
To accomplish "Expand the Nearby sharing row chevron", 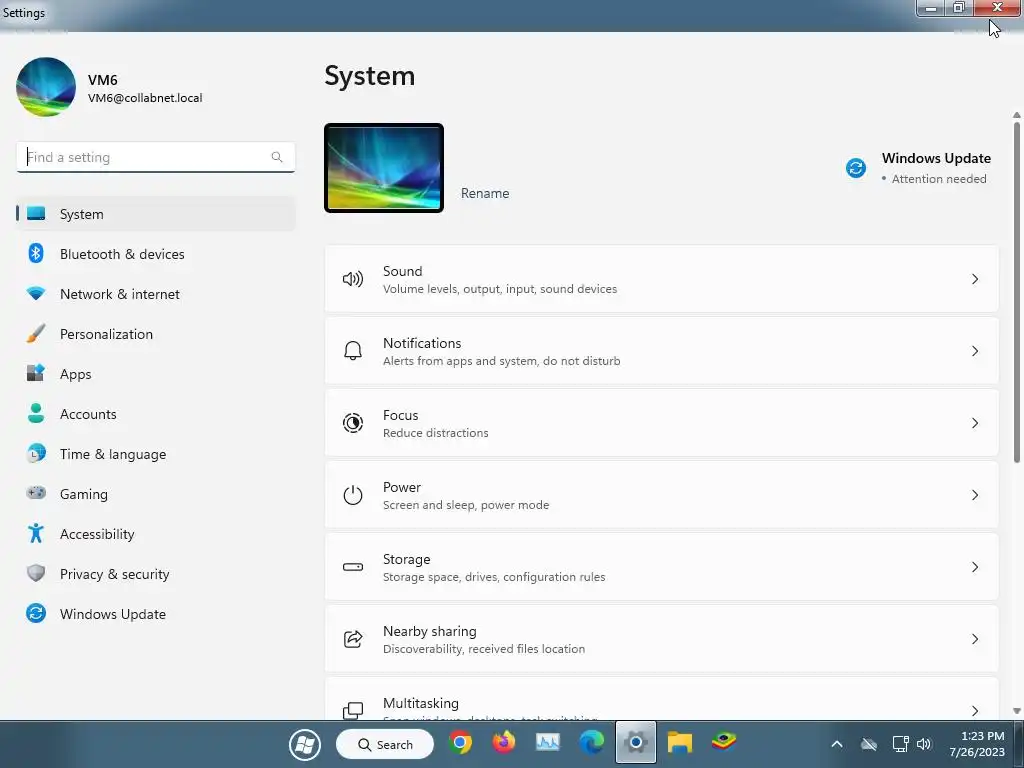I will 974,639.
